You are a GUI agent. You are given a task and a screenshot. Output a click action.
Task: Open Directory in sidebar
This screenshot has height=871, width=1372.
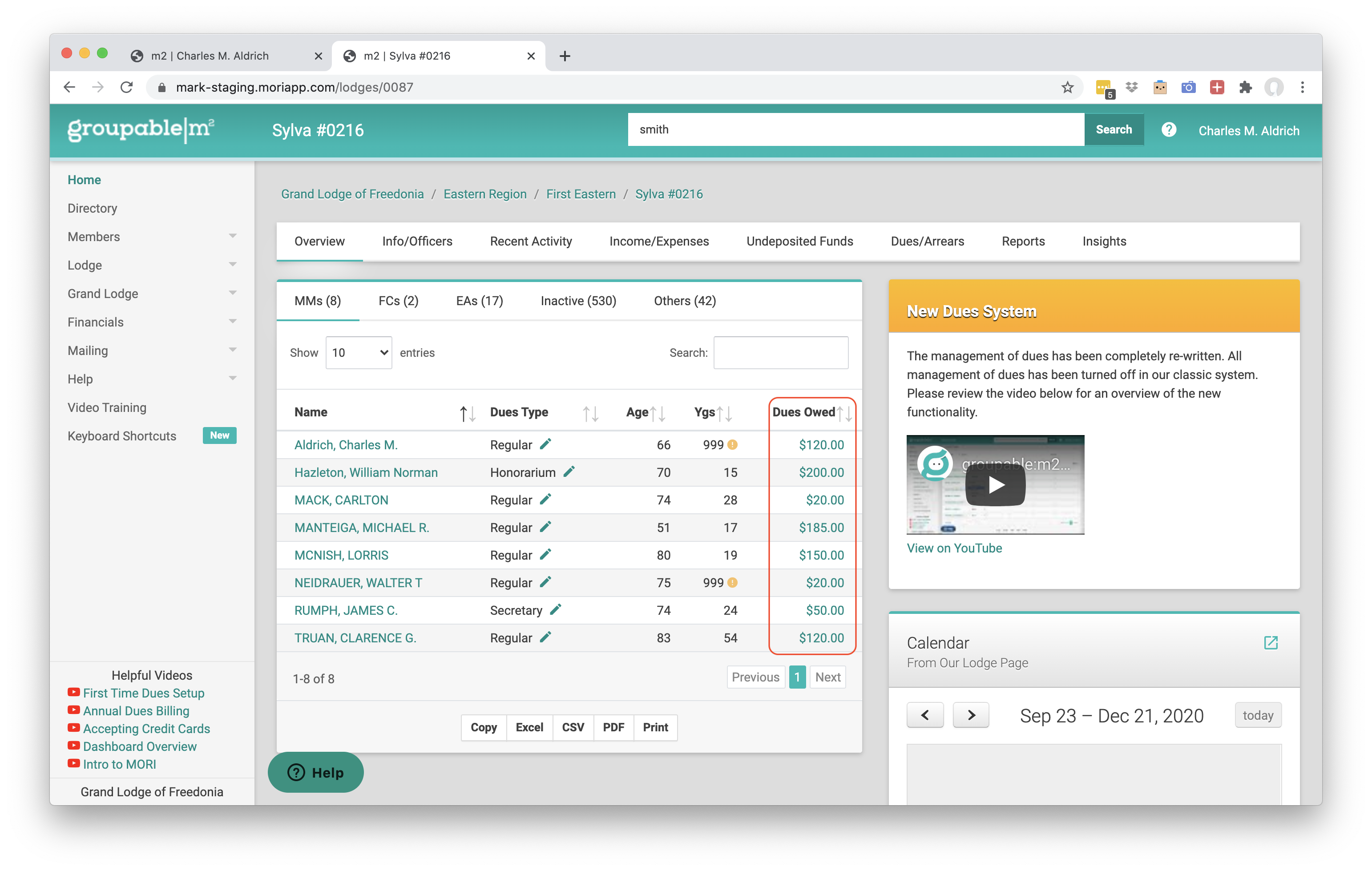pos(92,208)
